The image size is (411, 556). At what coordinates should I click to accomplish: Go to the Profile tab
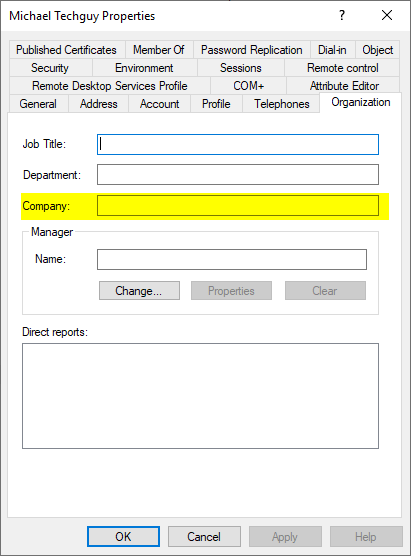tap(216, 104)
